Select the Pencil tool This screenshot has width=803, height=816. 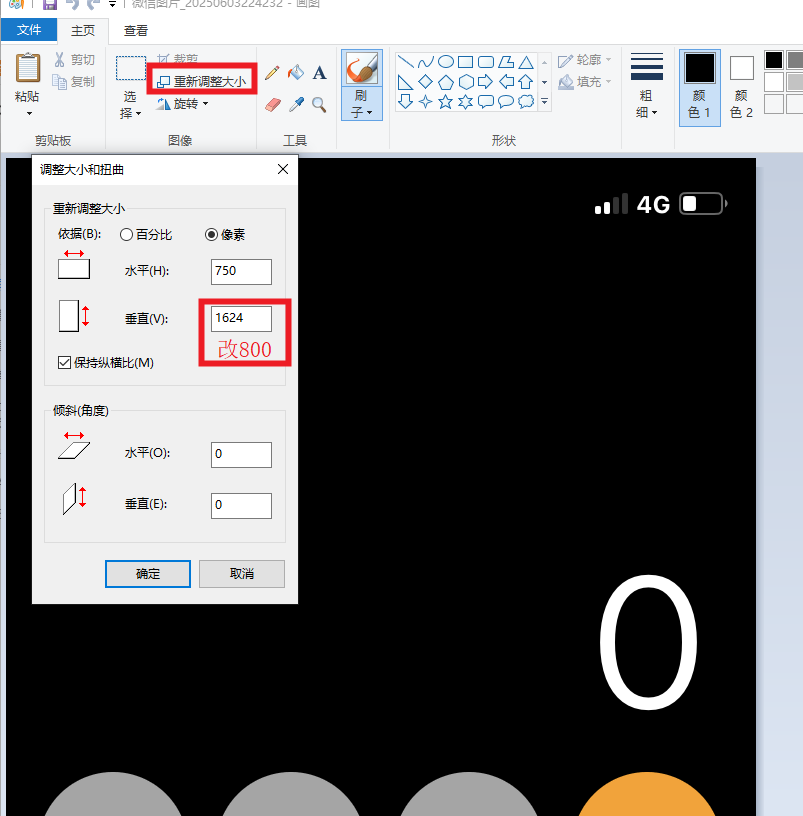[272, 72]
